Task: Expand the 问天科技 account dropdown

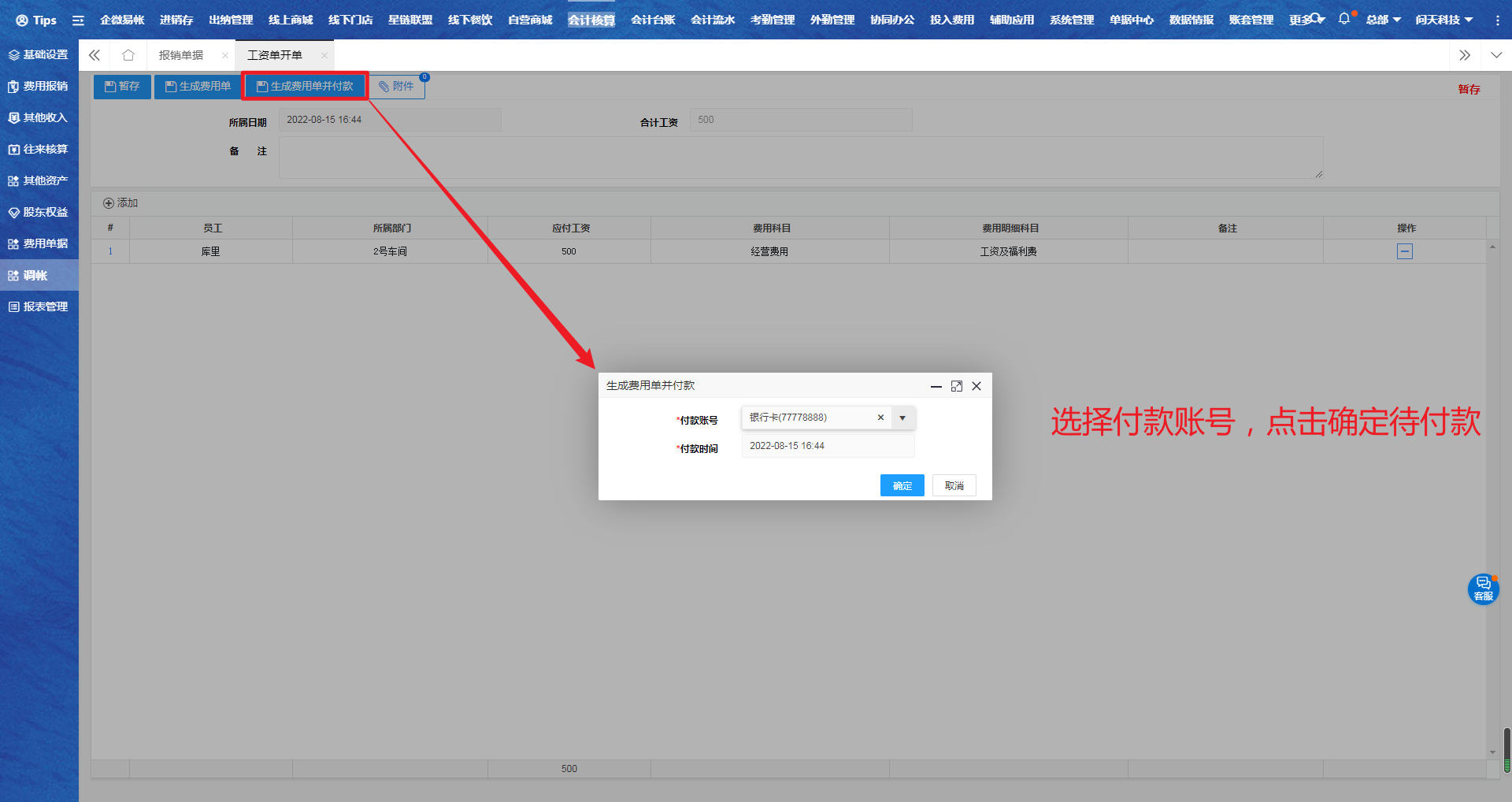Action: click(1443, 20)
